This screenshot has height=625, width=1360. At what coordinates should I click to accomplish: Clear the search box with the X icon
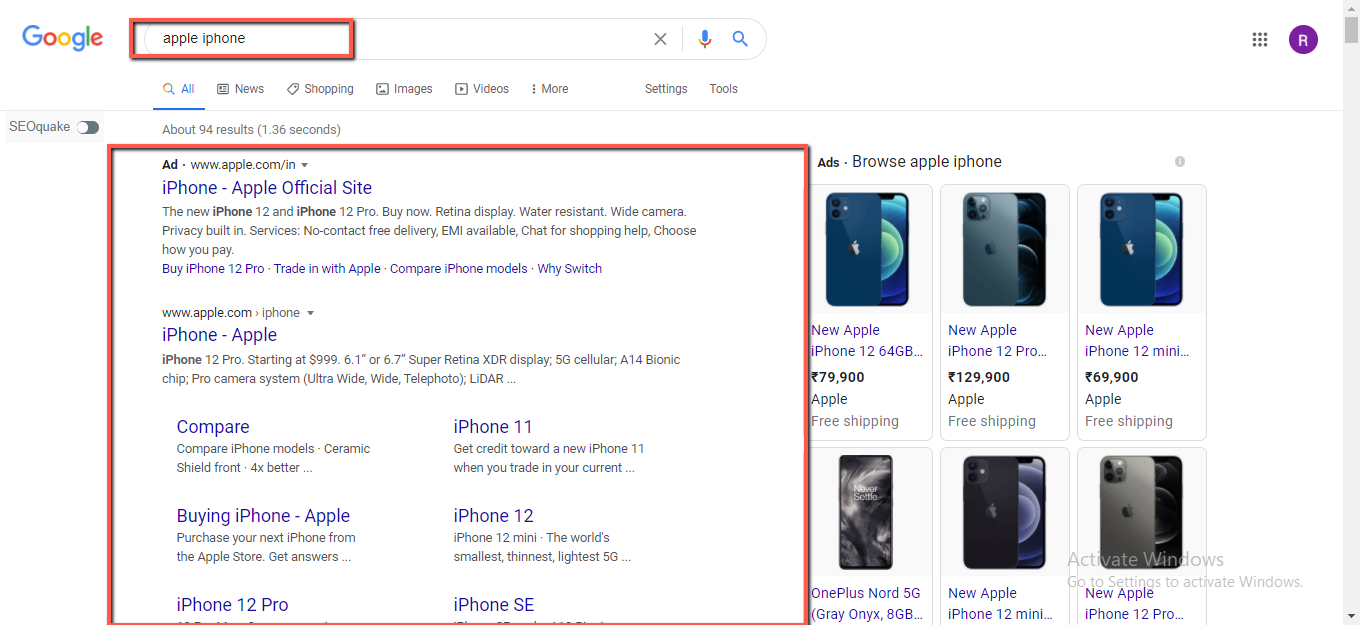660,39
